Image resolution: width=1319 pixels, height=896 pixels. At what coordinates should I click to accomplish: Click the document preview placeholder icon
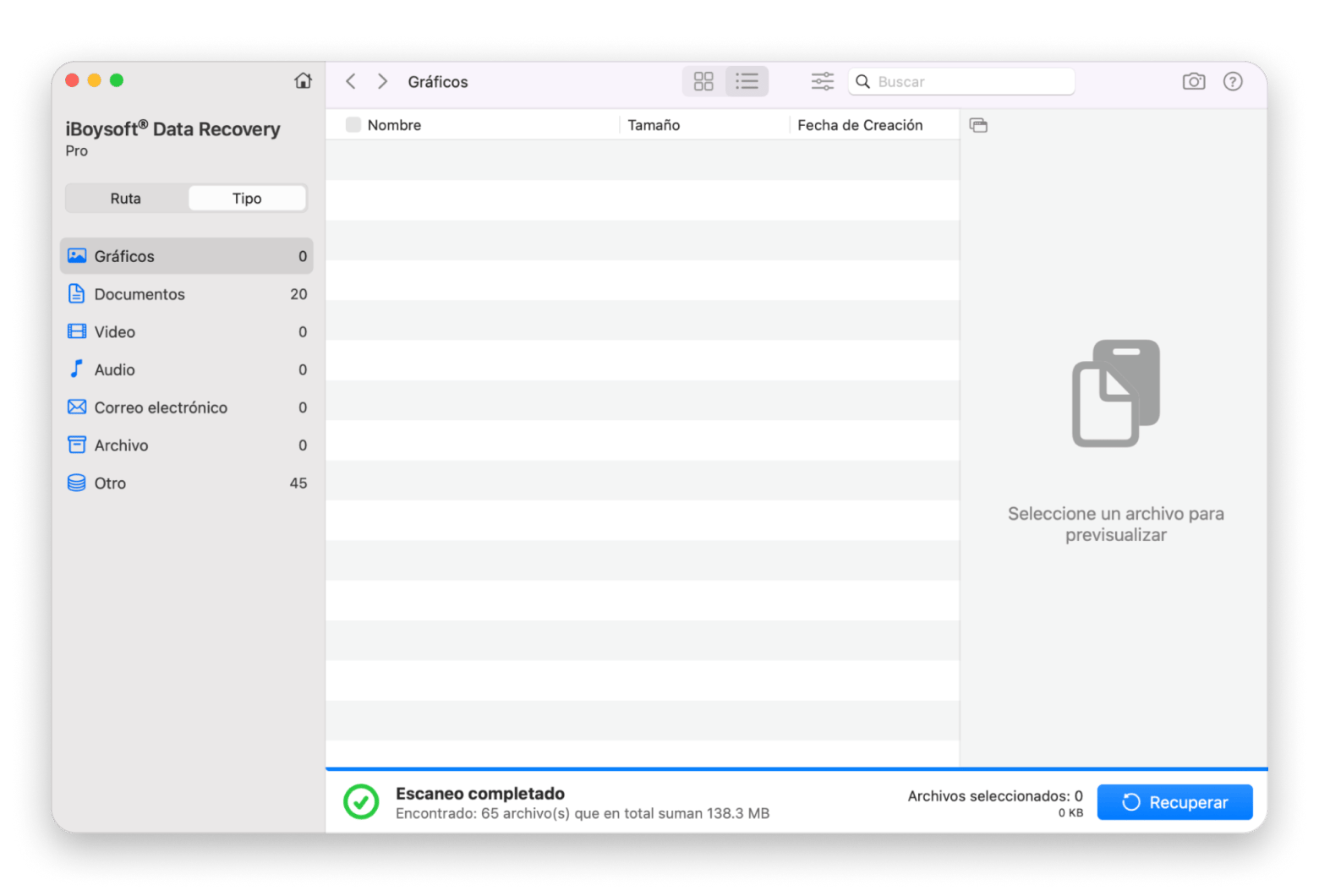[x=1116, y=393]
